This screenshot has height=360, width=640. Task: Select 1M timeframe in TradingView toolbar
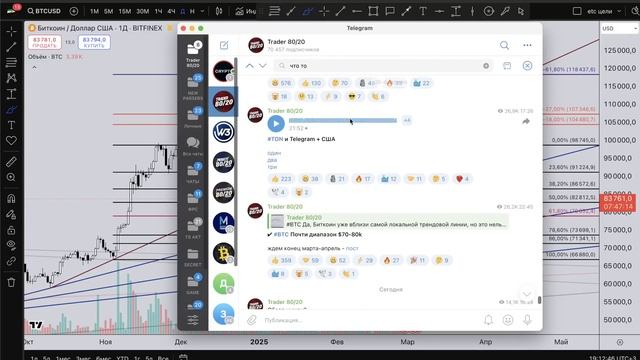point(94,11)
